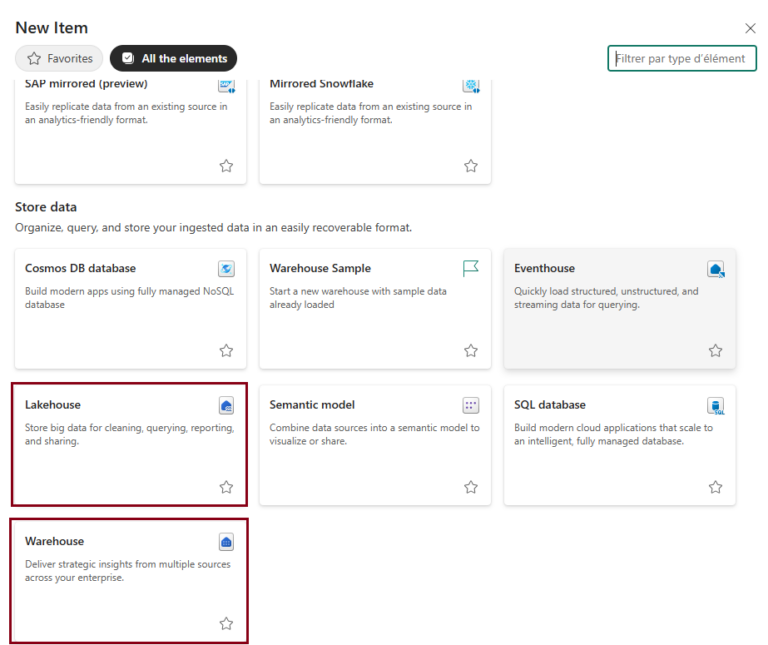The width and height of the screenshot is (768, 645).
Task: Favorite the Semantic model card star
Action: (471, 487)
